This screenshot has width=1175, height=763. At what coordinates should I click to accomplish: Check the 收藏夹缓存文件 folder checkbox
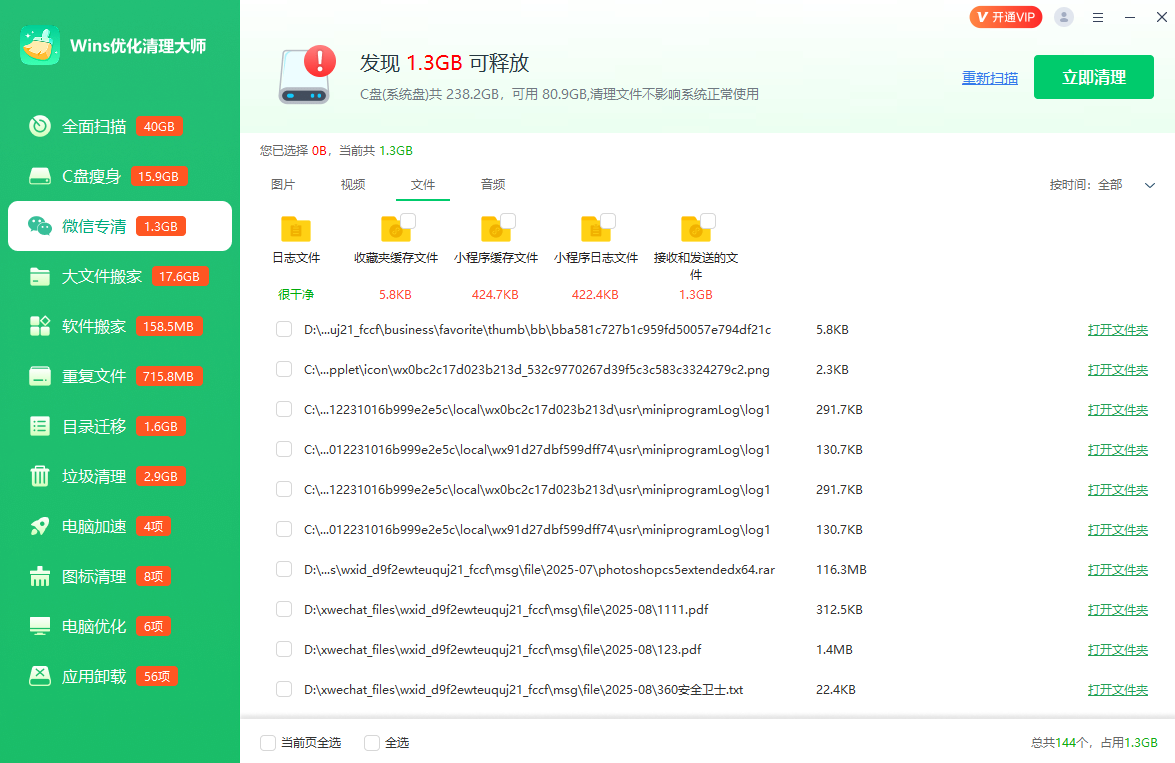point(408,221)
